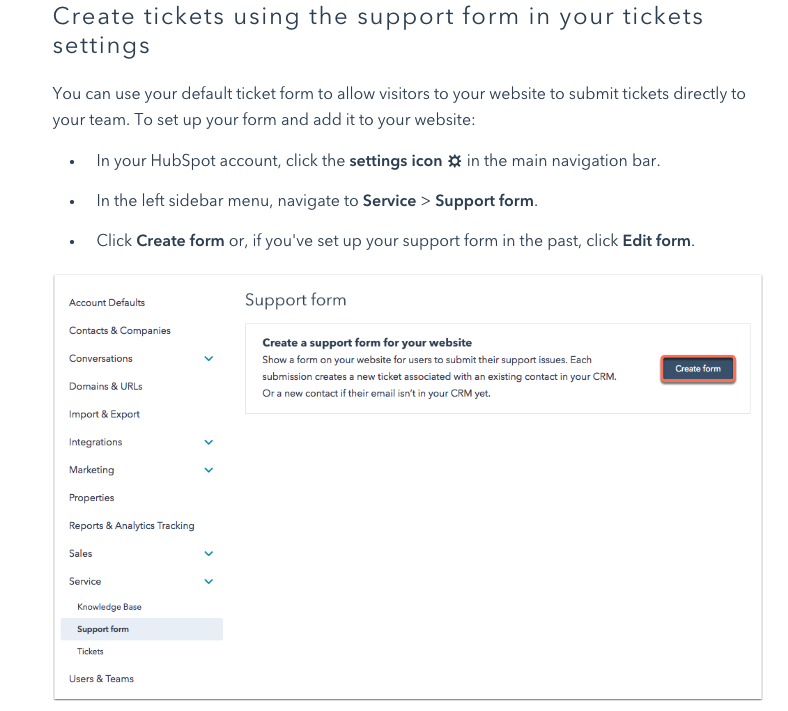Expand the Marketing chevron
The width and height of the screenshot is (788, 711).
pyautogui.click(x=208, y=470)
